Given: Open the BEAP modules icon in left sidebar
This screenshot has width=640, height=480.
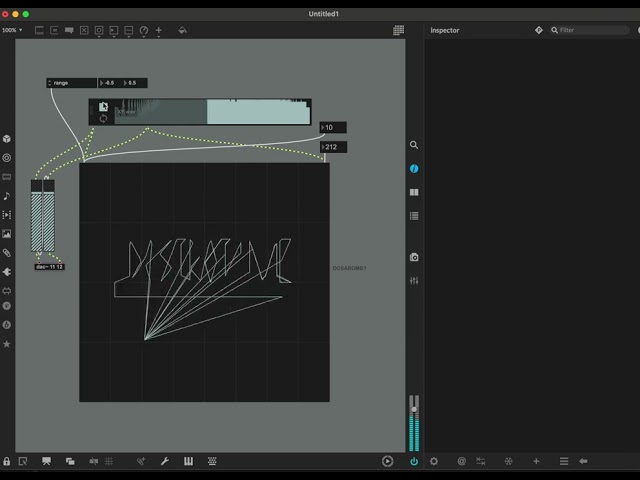Looking at the screenshot, I should [x=7, y=325].
